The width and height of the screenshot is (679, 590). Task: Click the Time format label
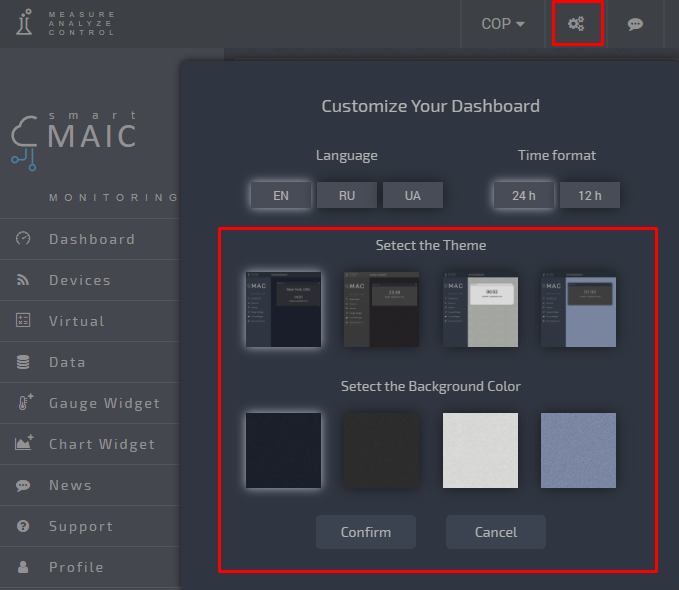coord(557,155)
